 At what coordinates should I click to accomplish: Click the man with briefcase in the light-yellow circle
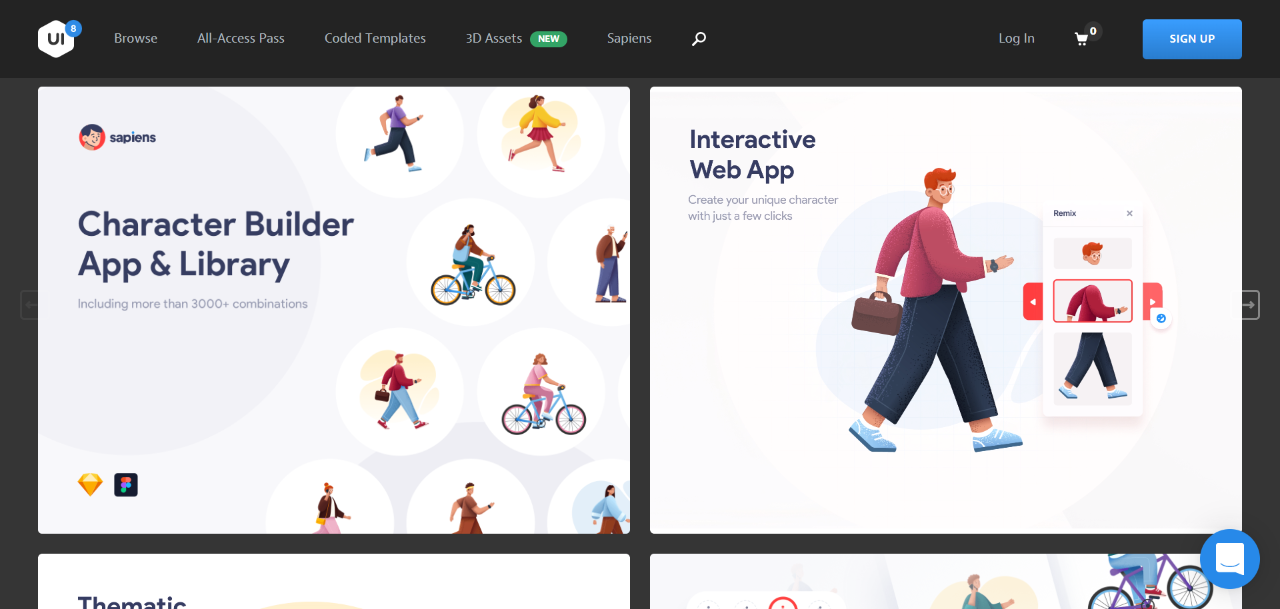click(x=400, y=390)
